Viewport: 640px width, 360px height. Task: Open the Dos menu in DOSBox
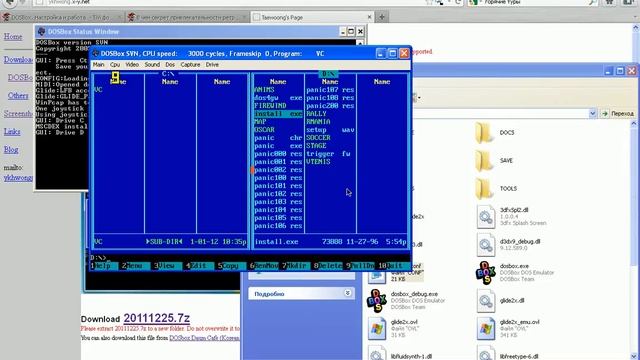point(170,65)
